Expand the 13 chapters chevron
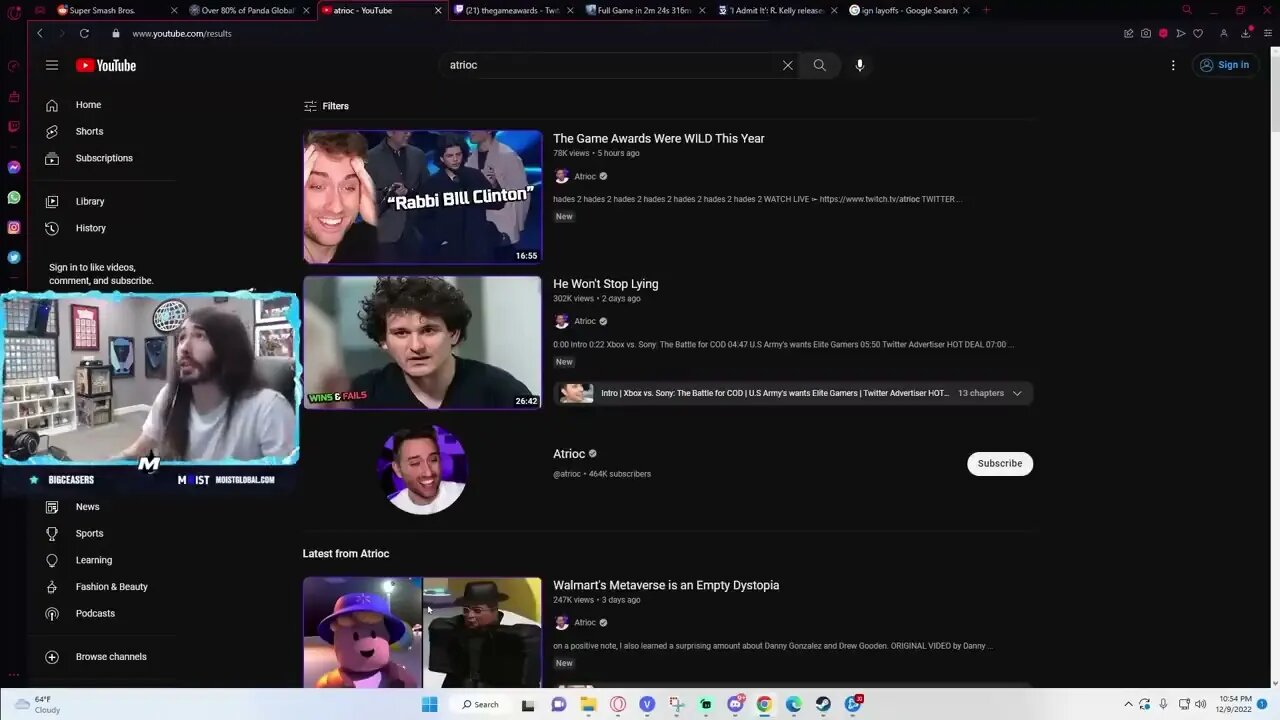 1017,393
